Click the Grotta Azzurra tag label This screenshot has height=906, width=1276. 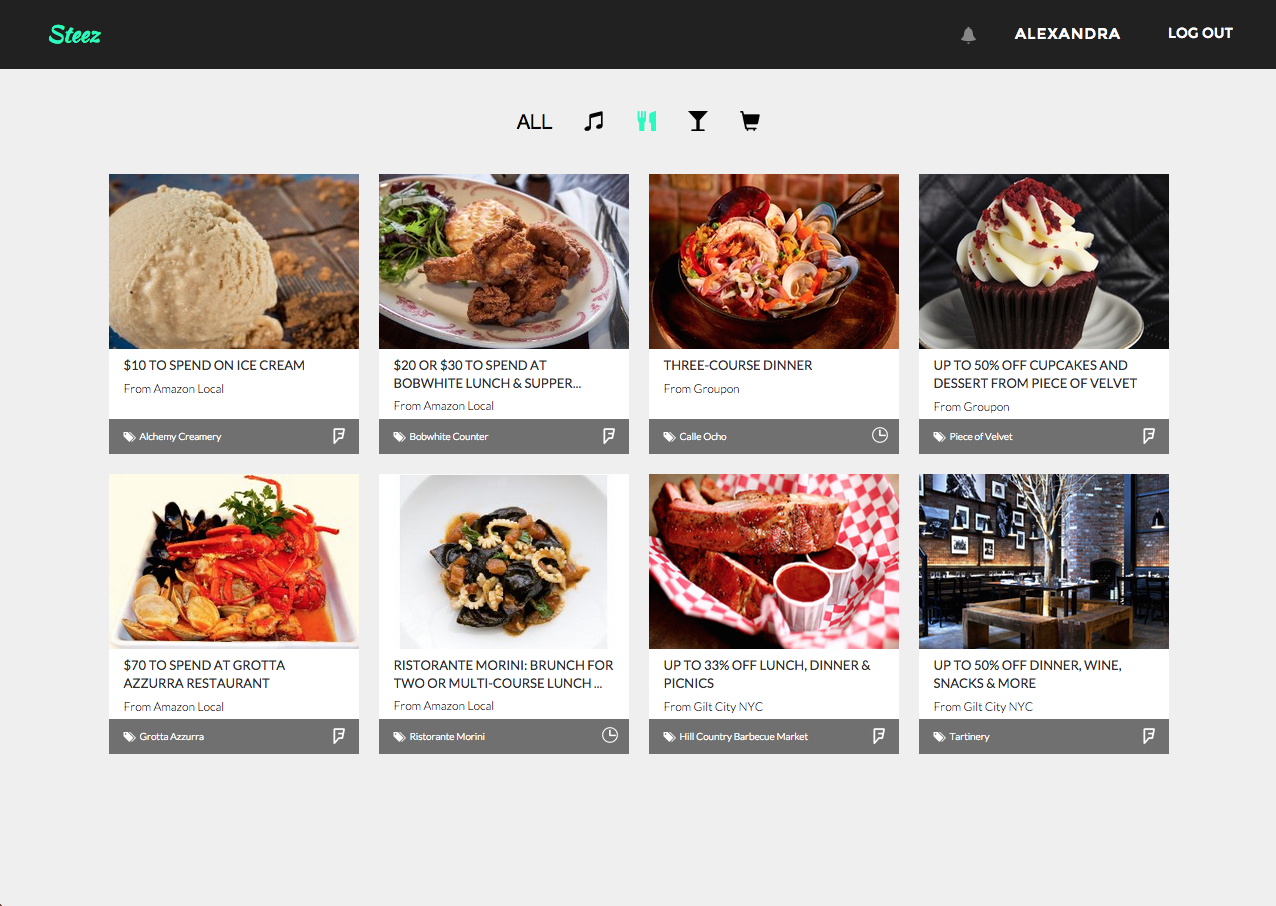172,737
